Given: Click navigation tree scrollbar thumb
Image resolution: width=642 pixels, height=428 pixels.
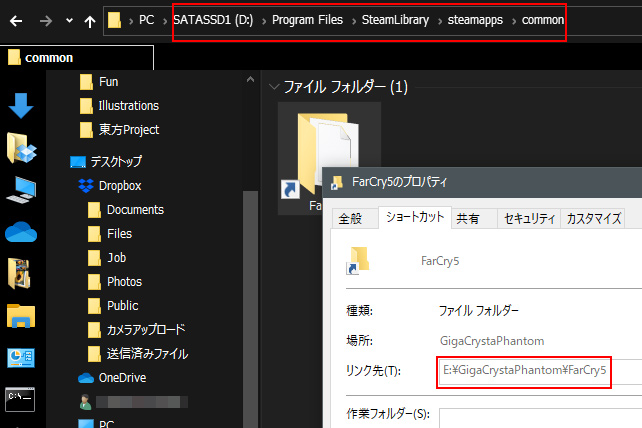Looking at the screenshot, I should point(250,309).
